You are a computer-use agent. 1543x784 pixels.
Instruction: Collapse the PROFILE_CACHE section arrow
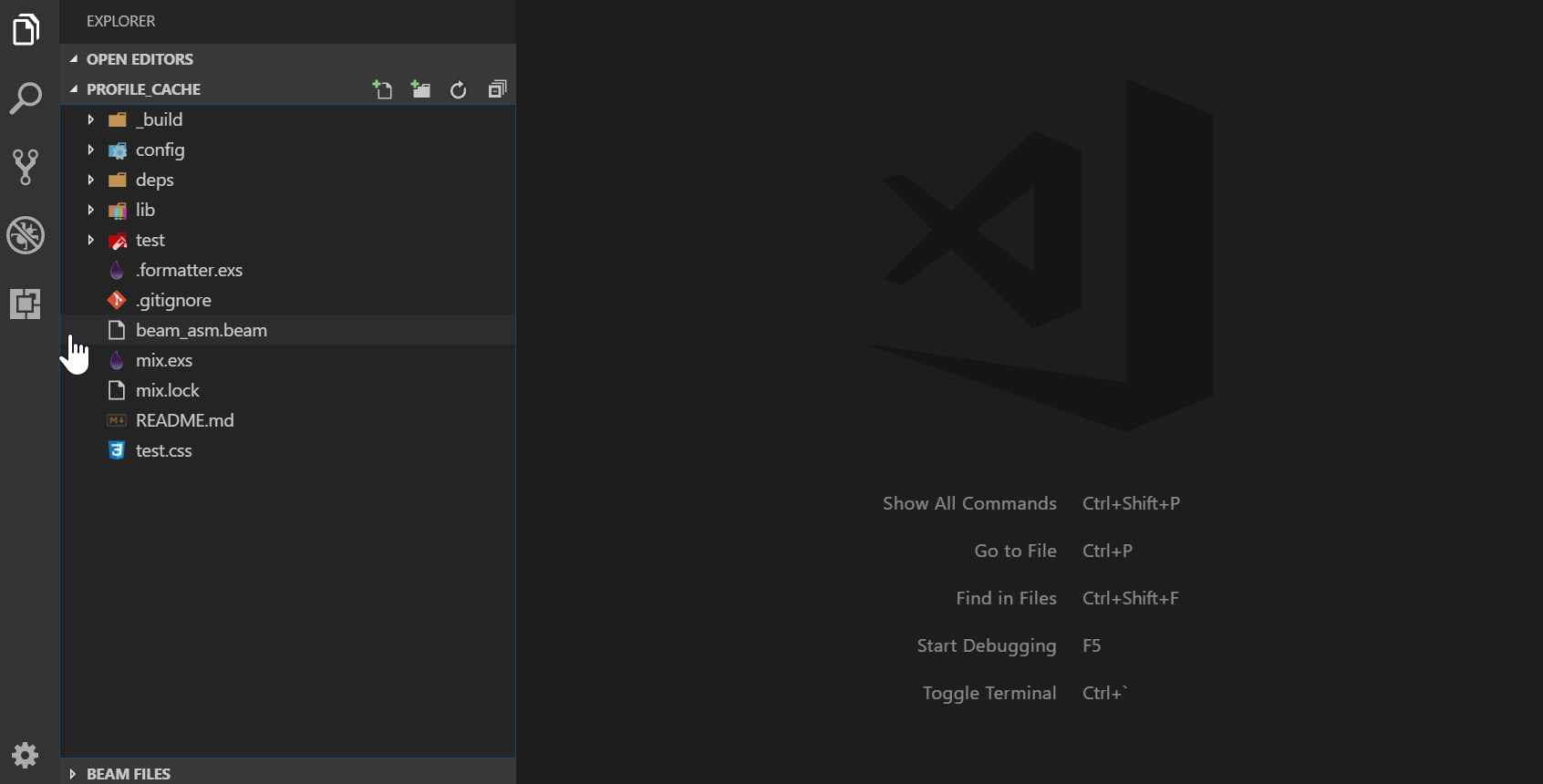[x=74, y=89]
